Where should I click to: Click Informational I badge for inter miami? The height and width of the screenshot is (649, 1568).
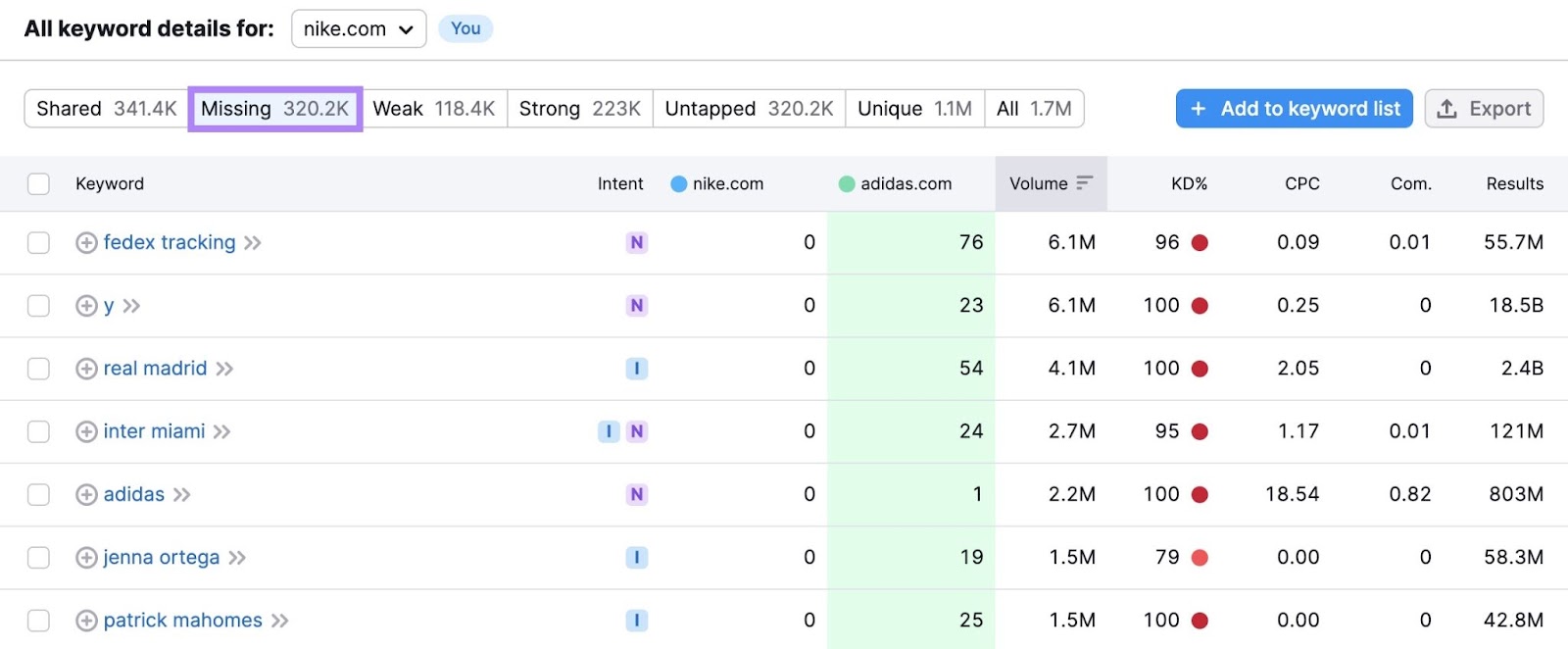click(x=609, y=431)
